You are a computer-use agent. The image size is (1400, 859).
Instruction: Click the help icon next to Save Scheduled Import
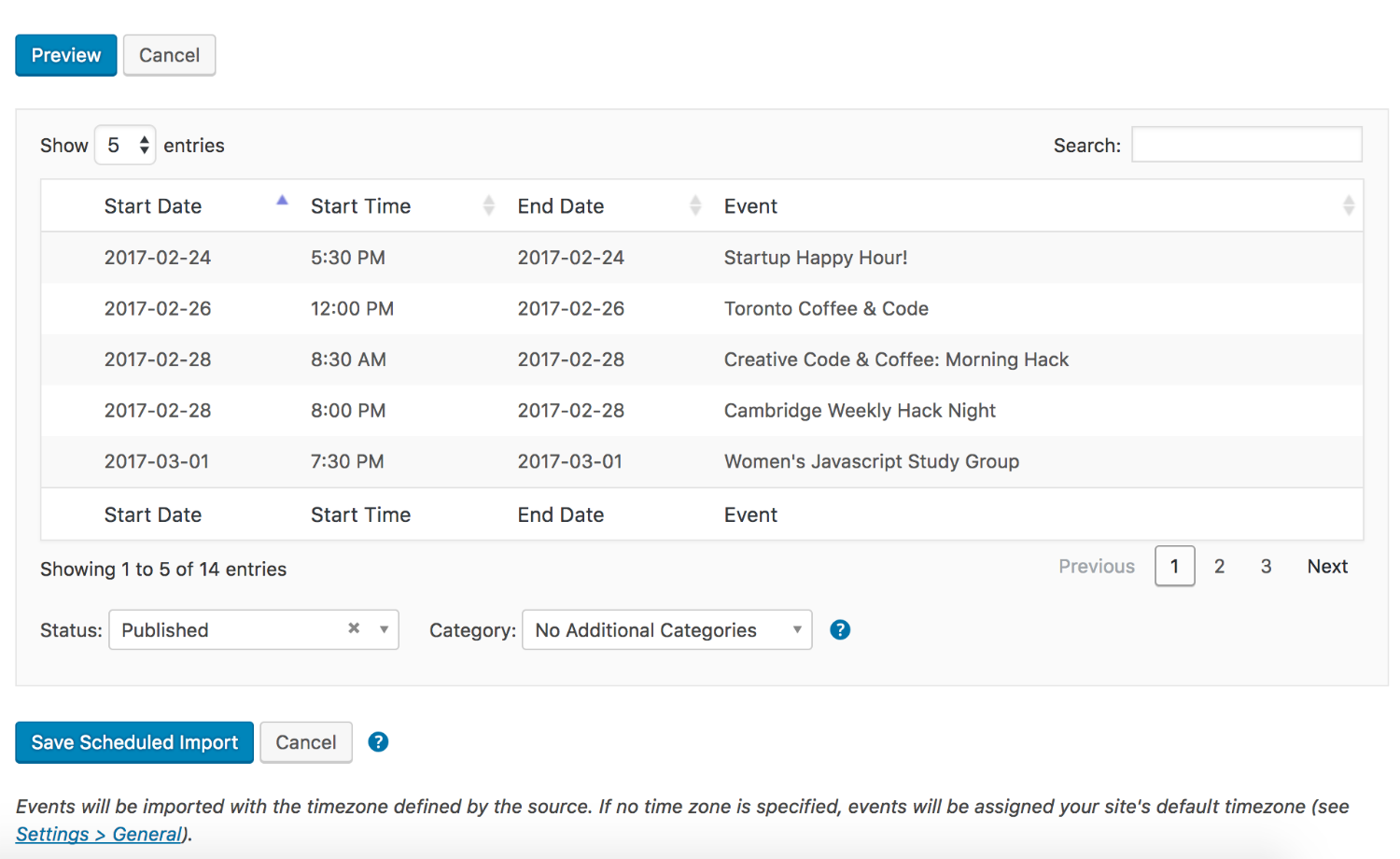pyautogui.click(x=378, y=742)
